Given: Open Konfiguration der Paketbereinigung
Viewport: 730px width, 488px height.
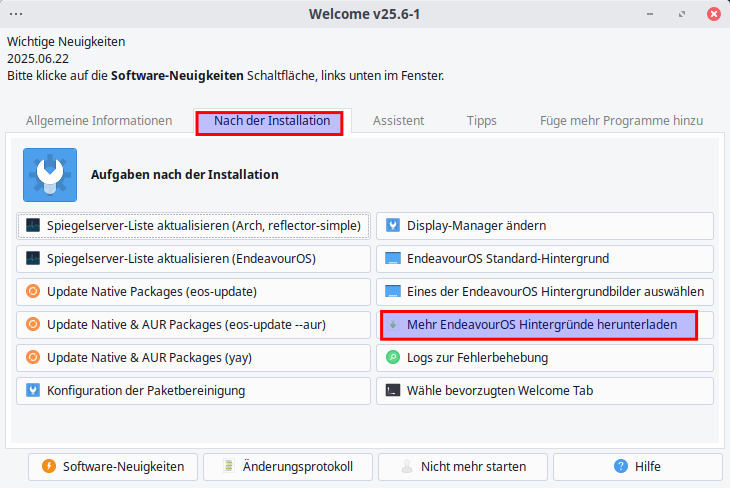Looking at the screenshot, I should click(194, 390).
